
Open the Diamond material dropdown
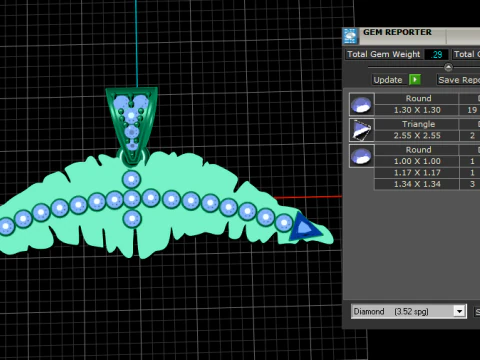pos(408,311)
